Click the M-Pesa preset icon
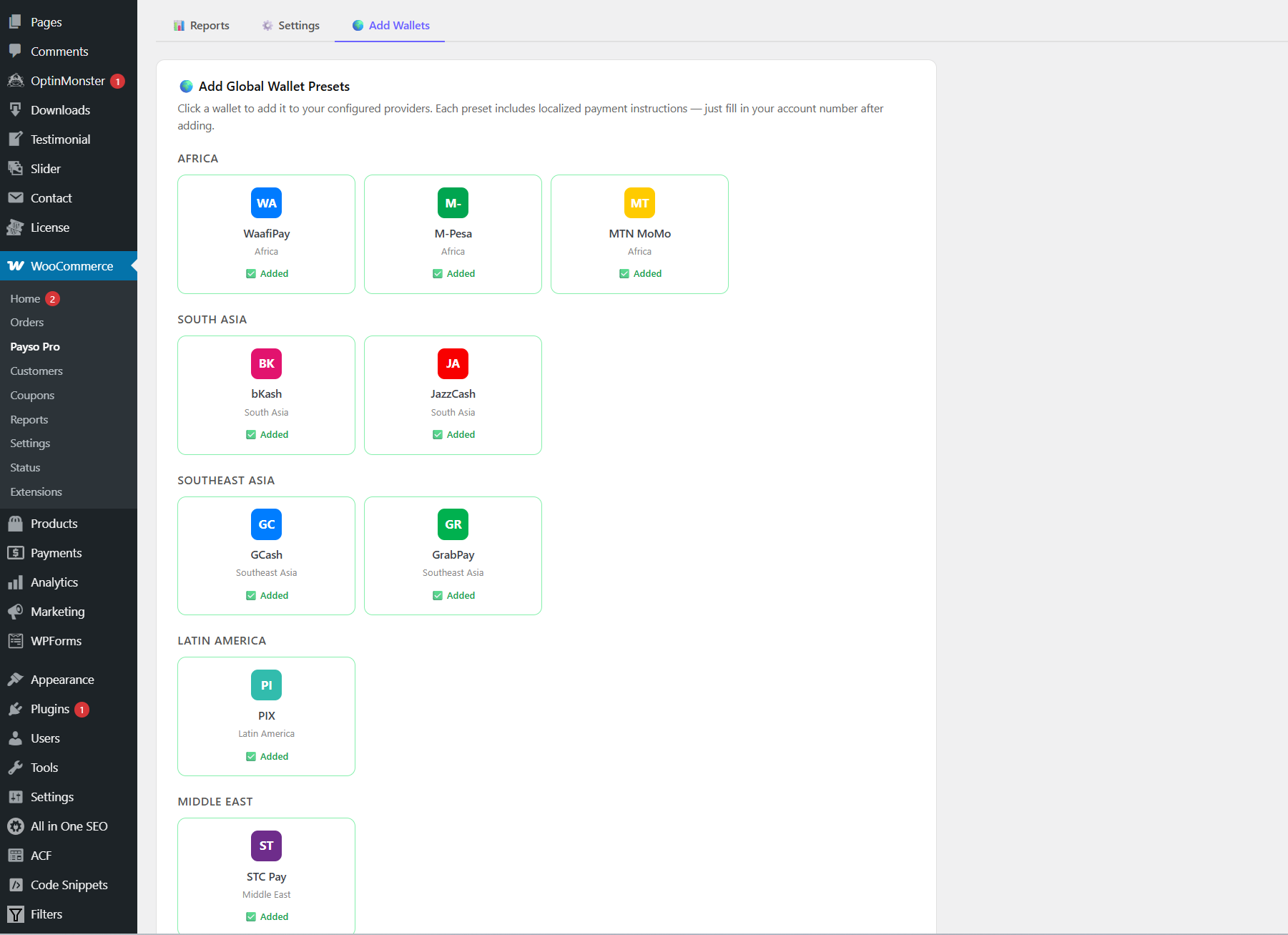The width and height of the screenshot is (1288, 935). [453, 202]
